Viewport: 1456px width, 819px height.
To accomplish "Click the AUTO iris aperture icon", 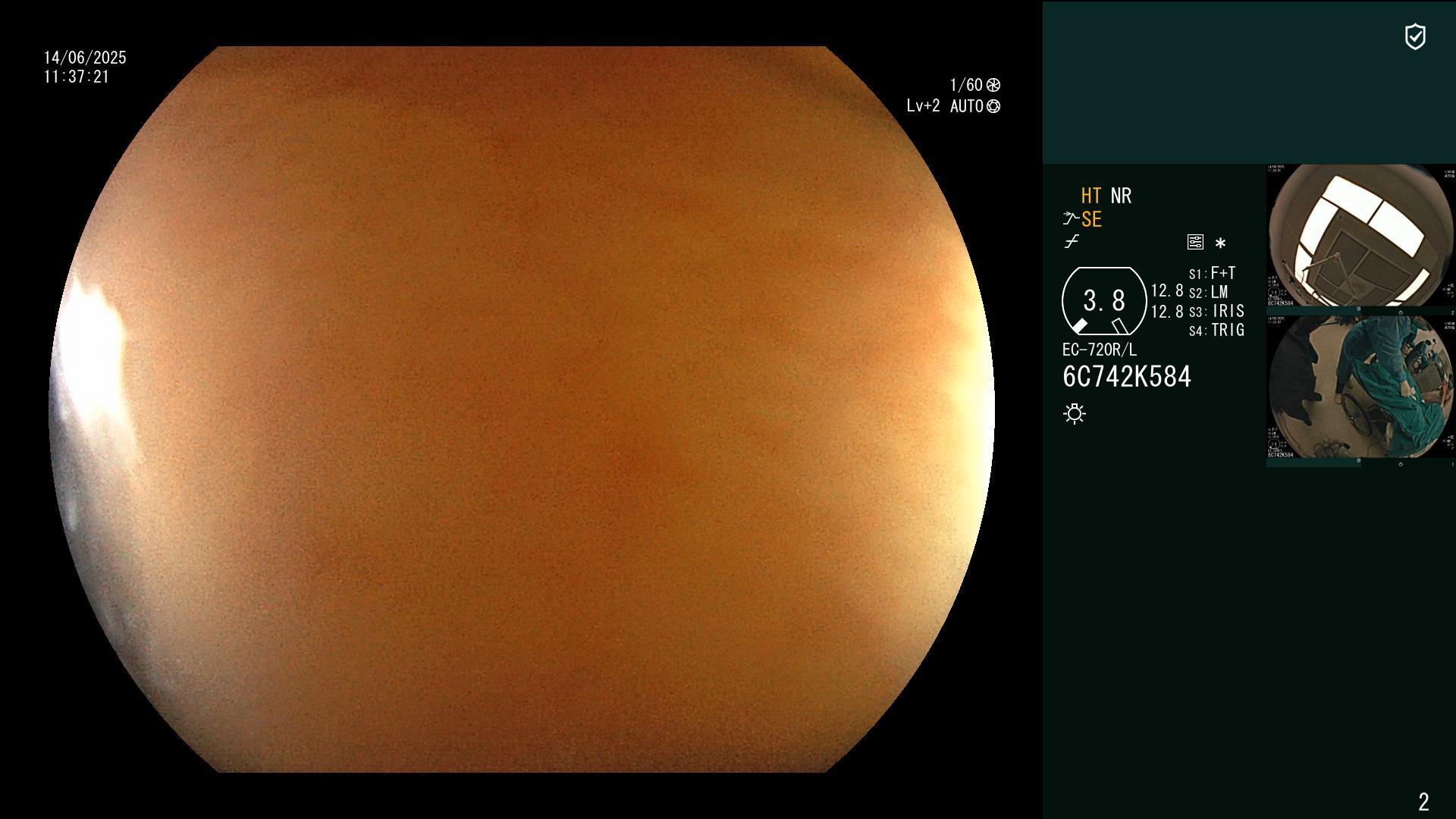I will click(x=993, y=106).
